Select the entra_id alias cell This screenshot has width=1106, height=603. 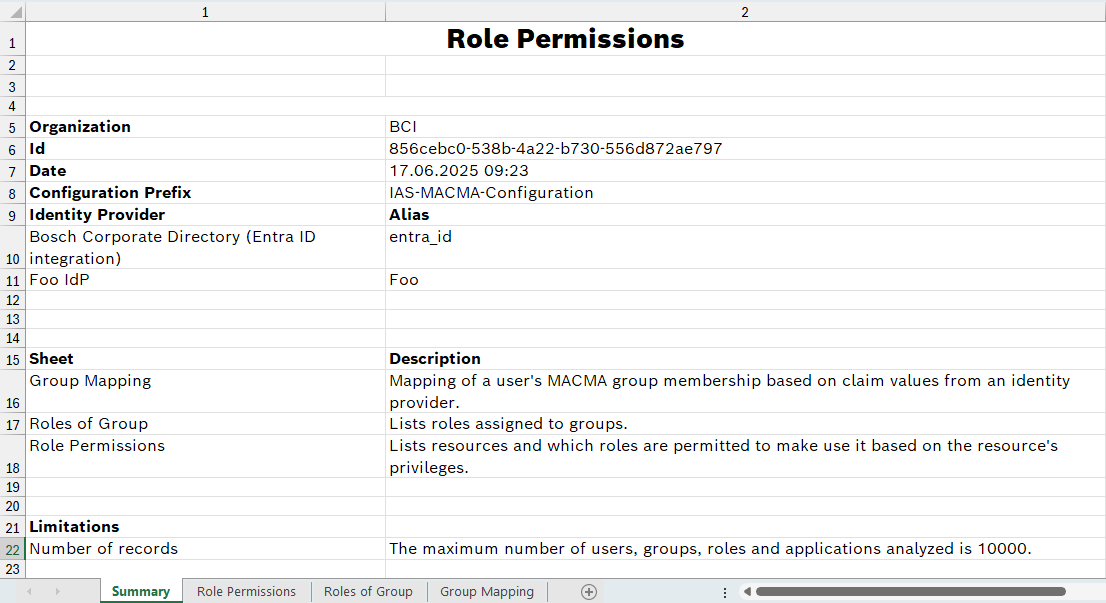[421, 238]
